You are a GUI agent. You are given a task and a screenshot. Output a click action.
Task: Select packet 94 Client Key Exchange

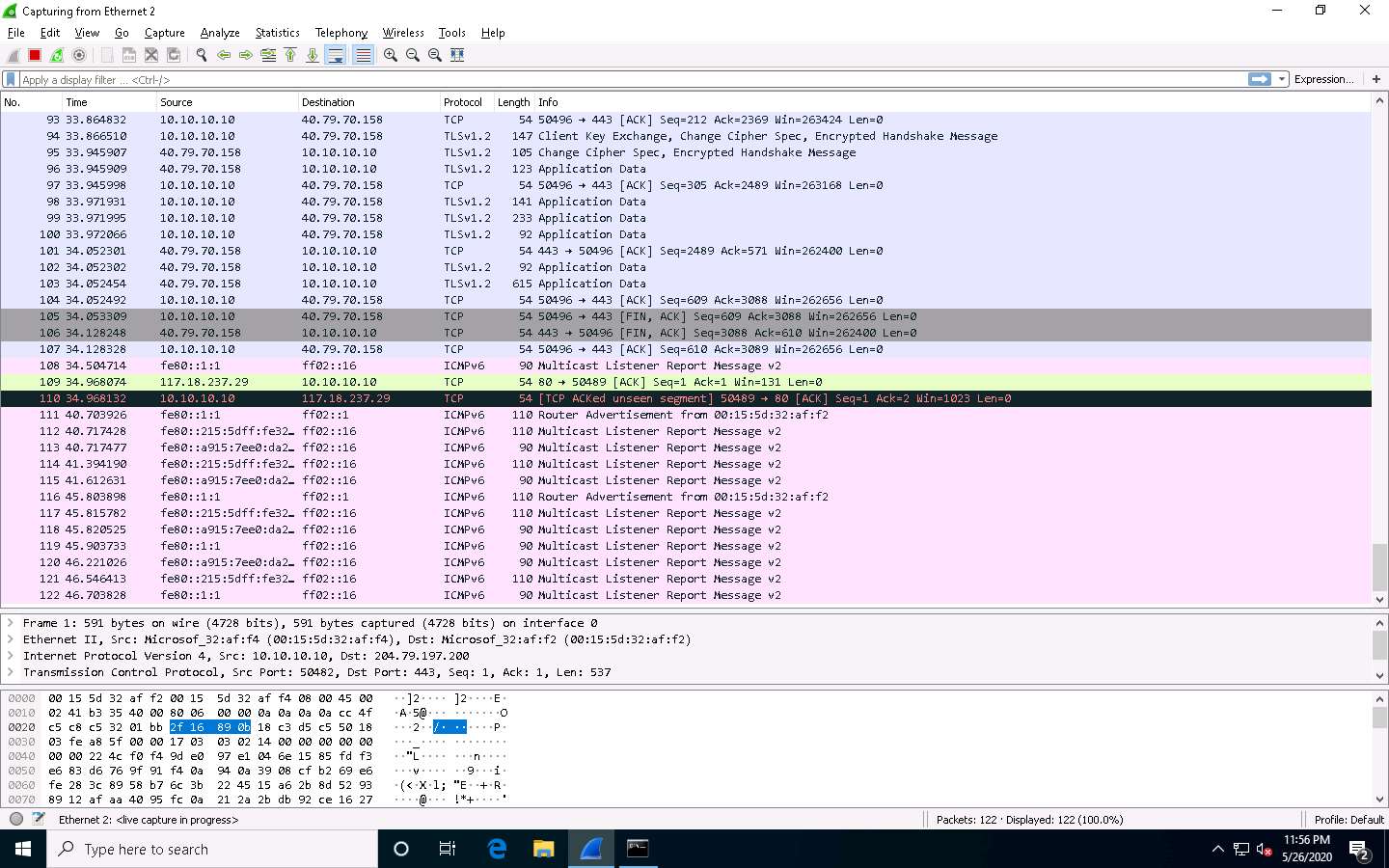[x=686, y=136]
